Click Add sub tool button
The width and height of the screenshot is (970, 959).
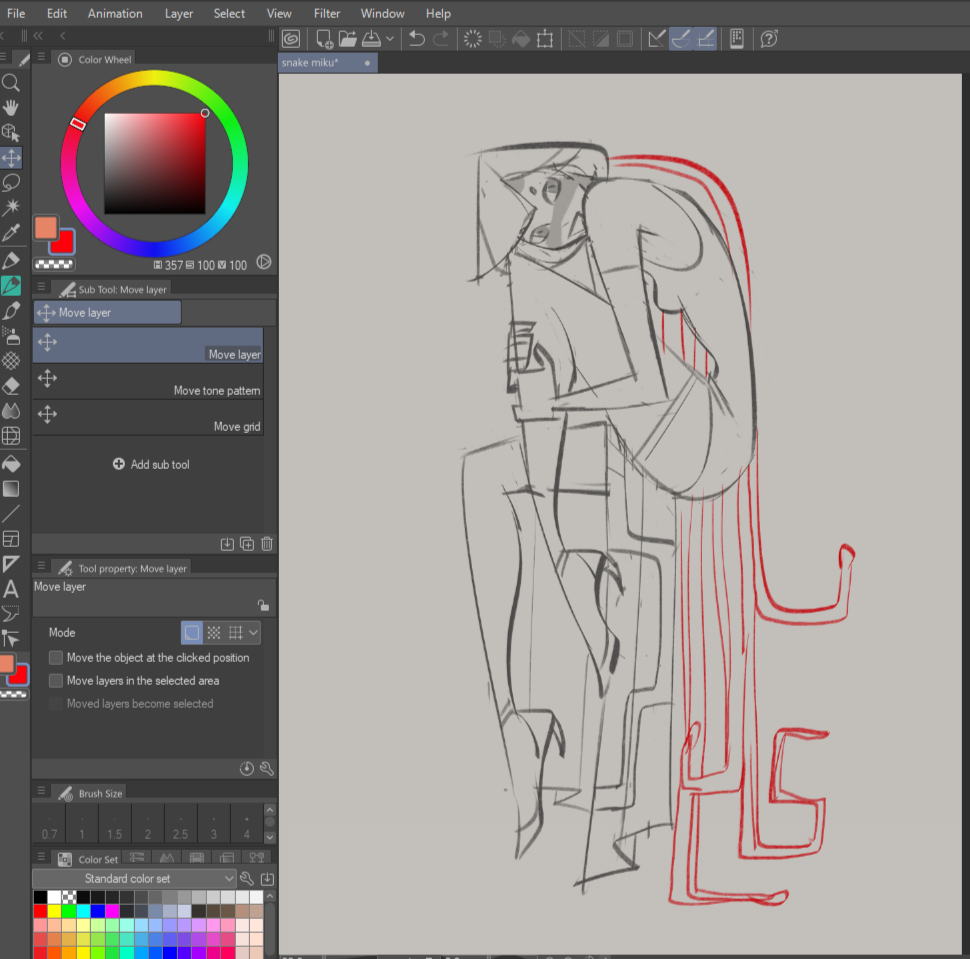pyautogui.click(x=151, y=464)
